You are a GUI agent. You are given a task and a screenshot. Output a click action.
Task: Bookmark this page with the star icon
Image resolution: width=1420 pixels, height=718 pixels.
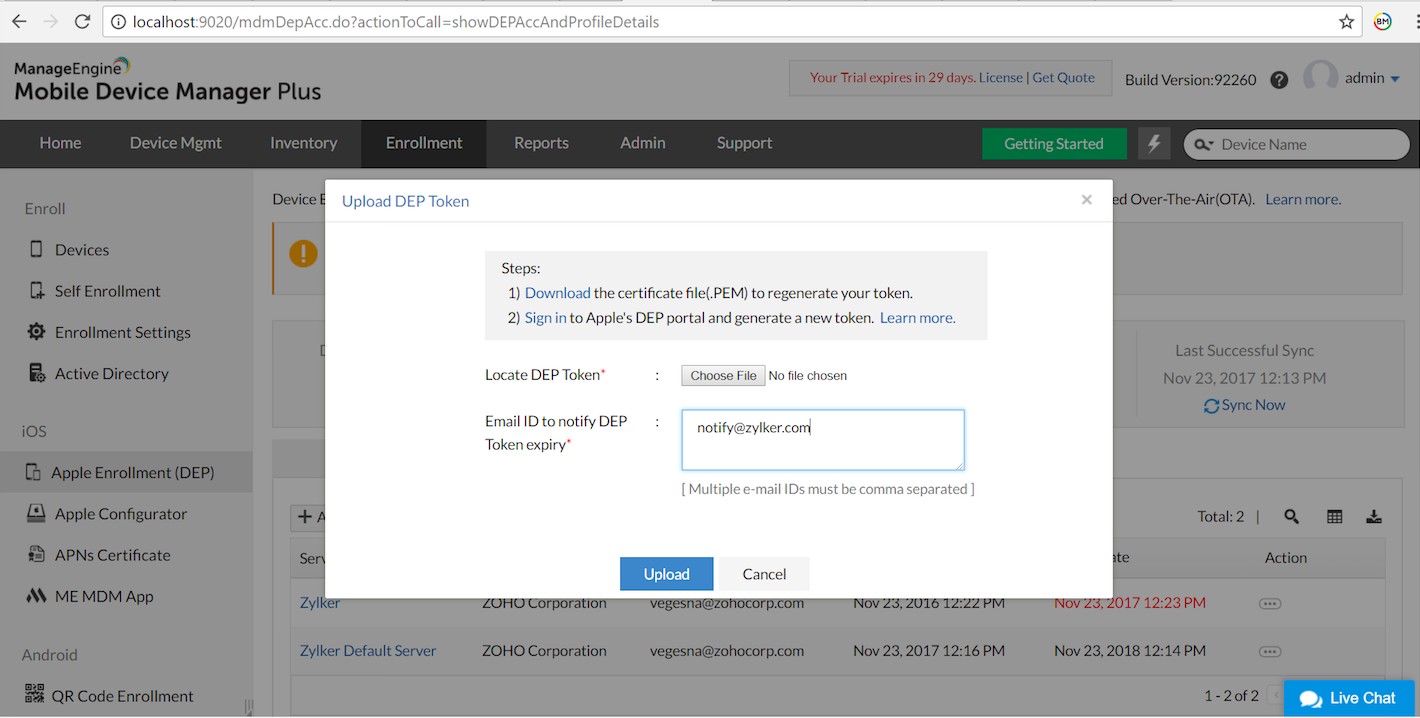(1347, 21)
